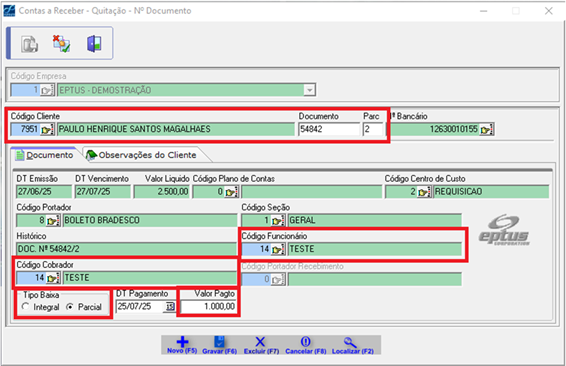Open lookup for Código Seção

(x=278, y=220)
